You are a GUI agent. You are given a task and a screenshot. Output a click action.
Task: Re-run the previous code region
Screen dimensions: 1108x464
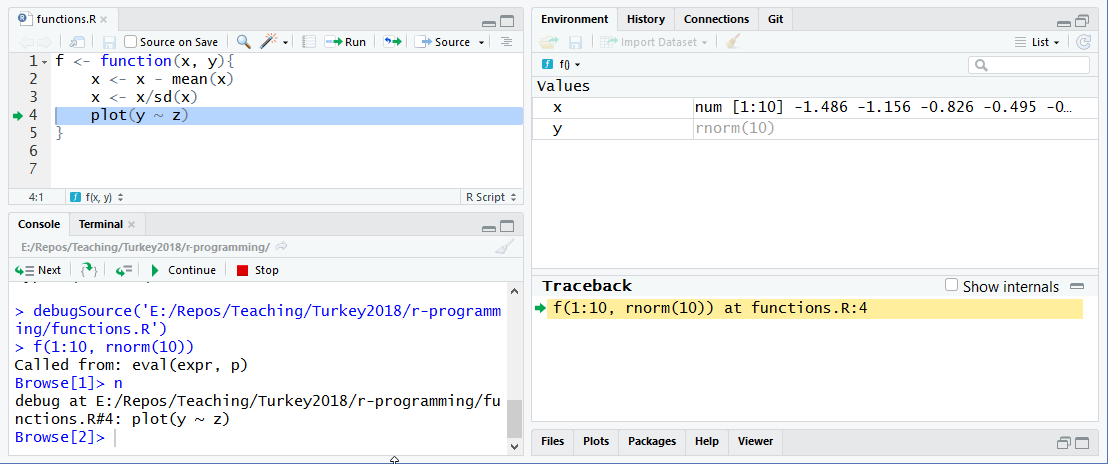(x=393, y=42)
